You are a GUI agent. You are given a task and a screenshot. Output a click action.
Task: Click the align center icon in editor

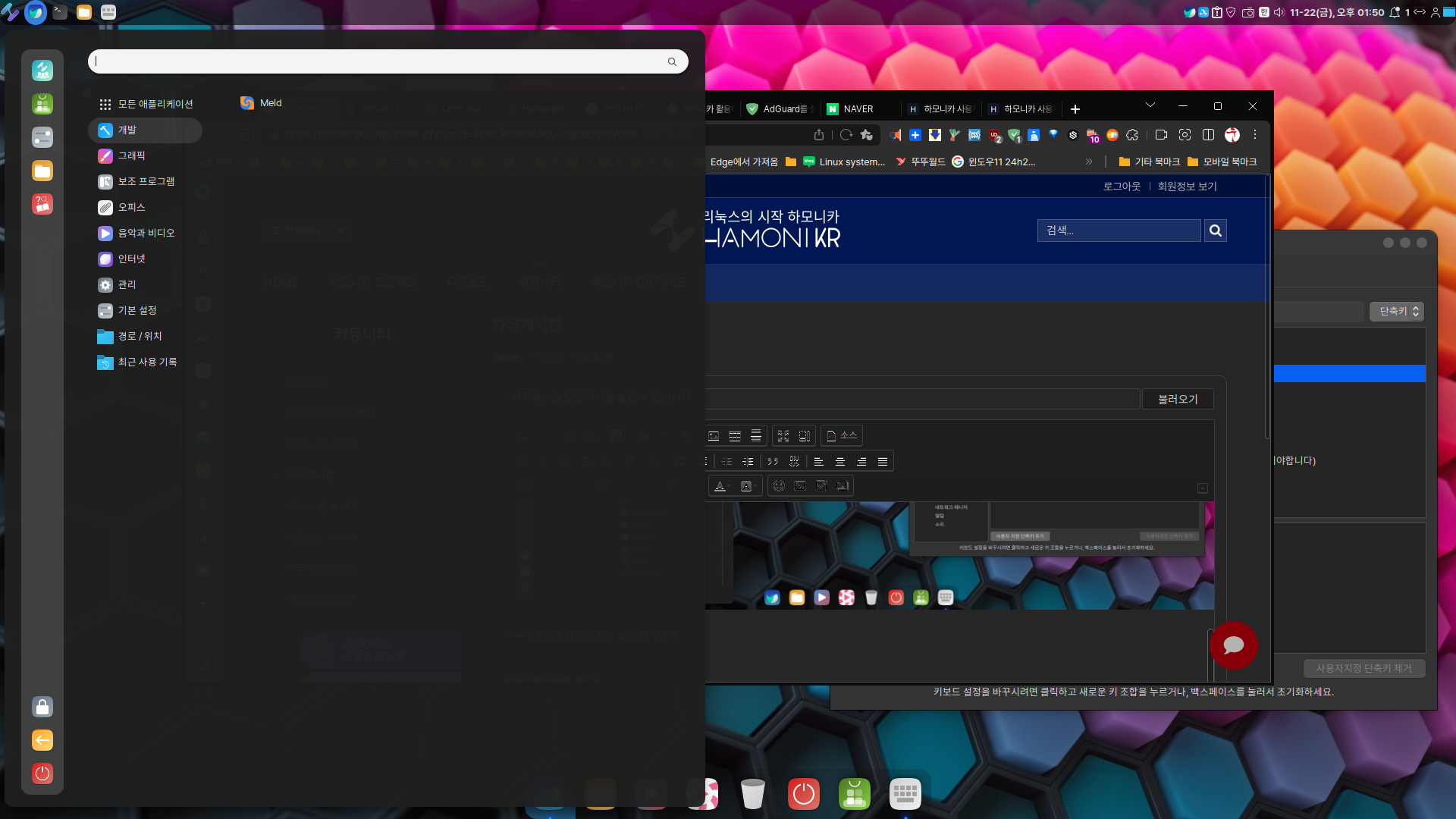840,461
